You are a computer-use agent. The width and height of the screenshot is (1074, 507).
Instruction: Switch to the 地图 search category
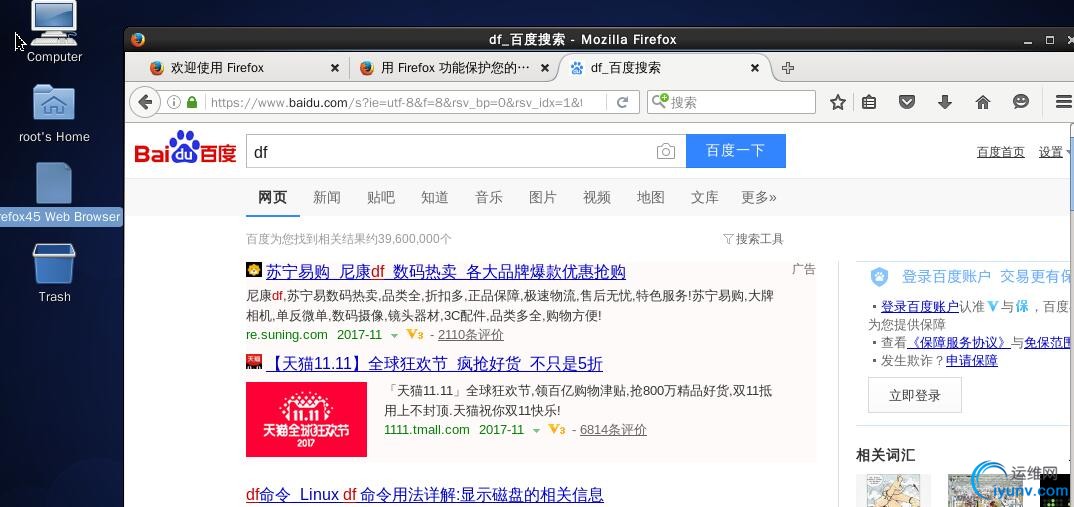click(x=651, y=197)
